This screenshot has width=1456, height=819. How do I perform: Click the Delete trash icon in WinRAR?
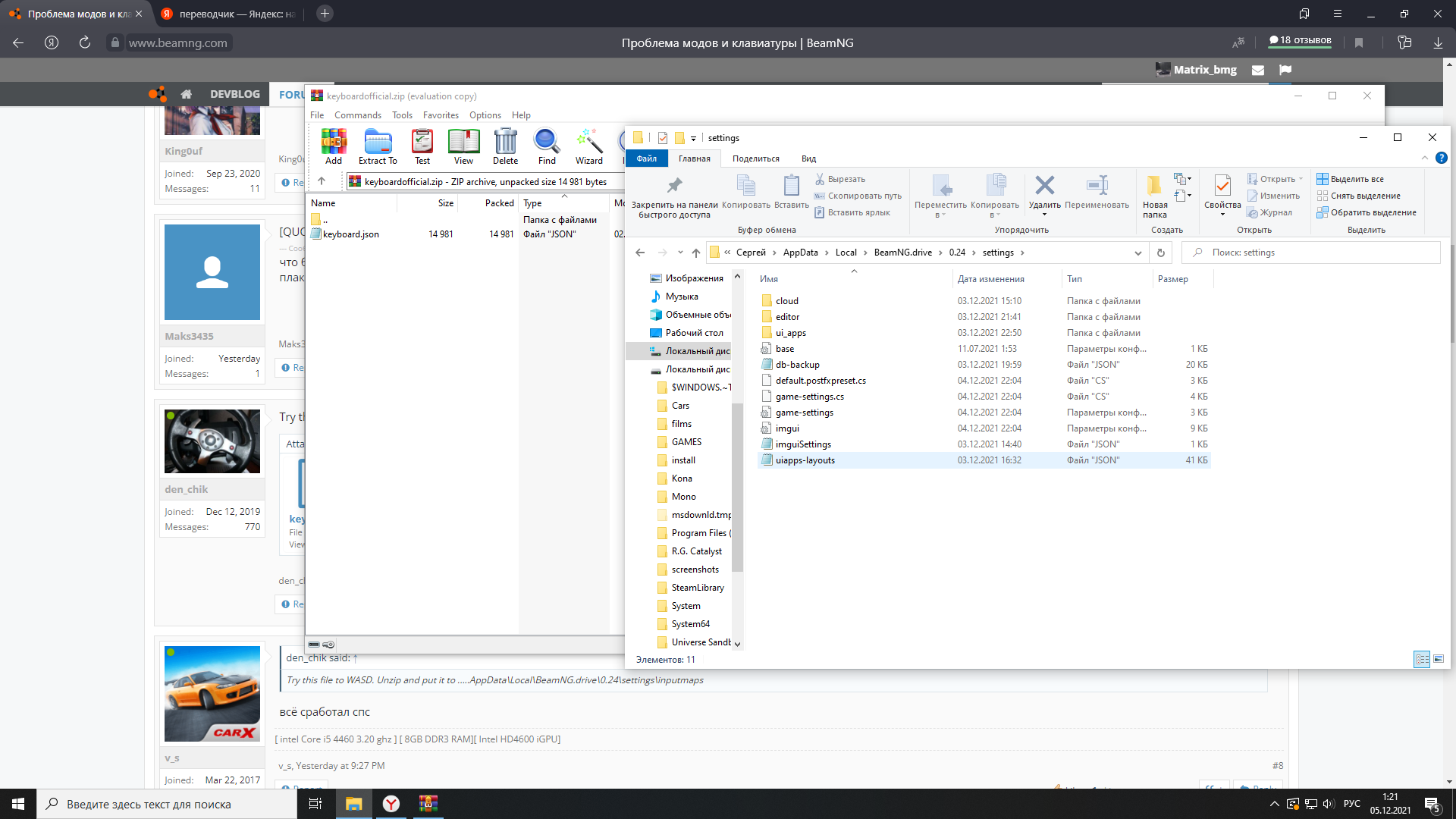(506, 147)
